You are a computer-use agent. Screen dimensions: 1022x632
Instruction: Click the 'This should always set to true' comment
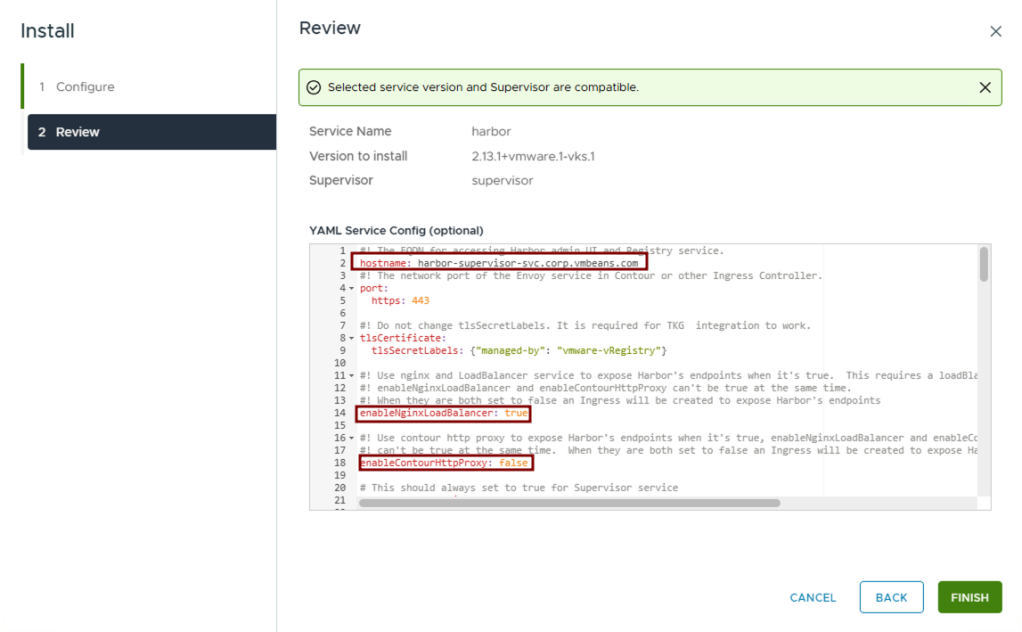(x=519, y=487)
